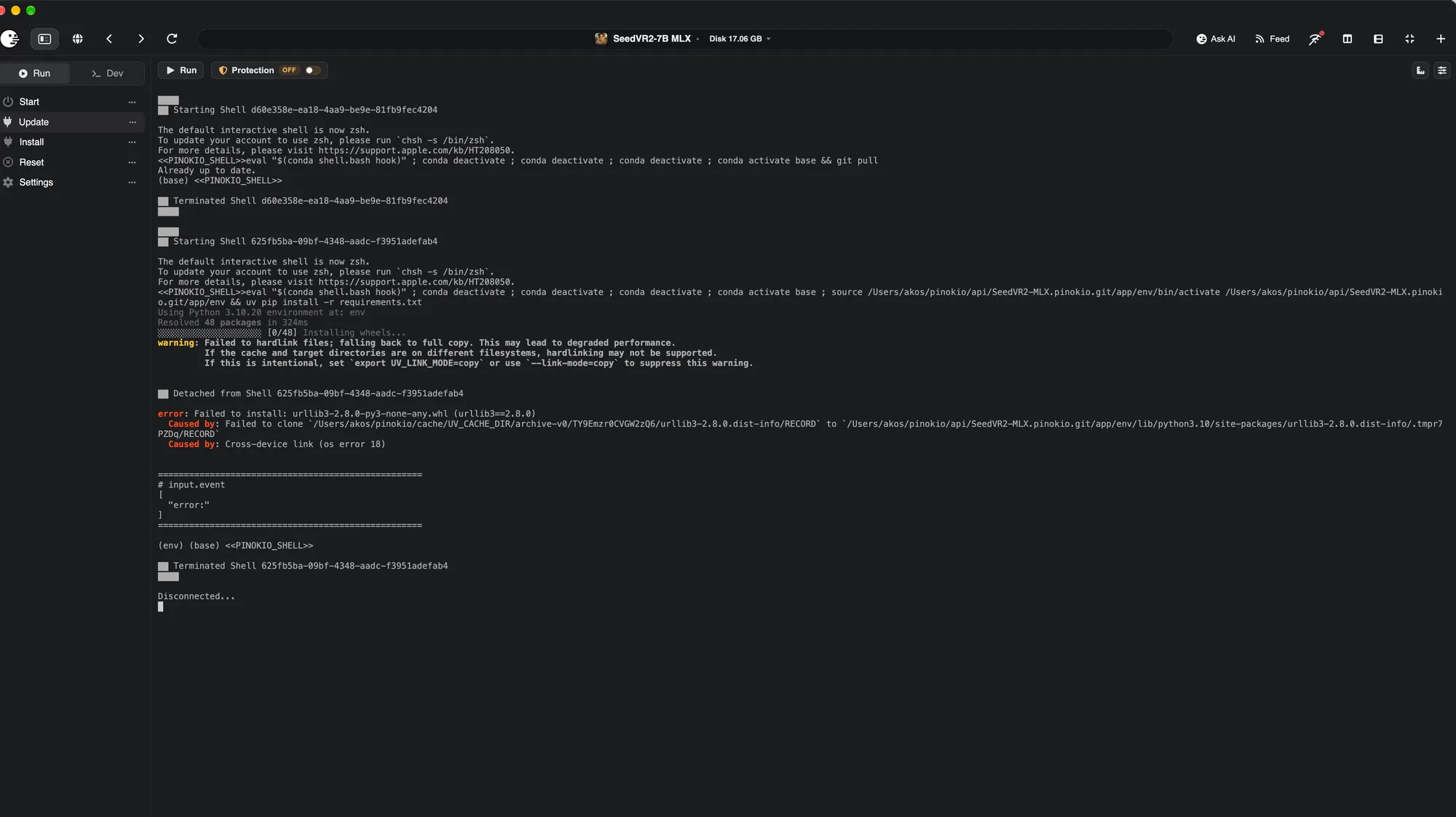Open the globe browser icon
Screen dimensions: 1456x817
(77, 39)
